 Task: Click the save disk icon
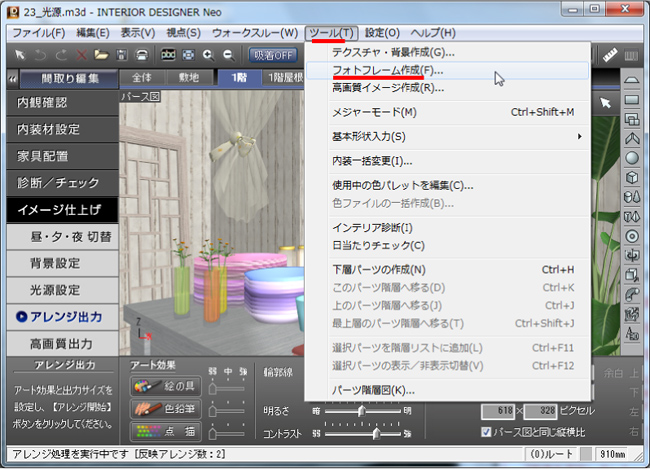pos(120,55)
